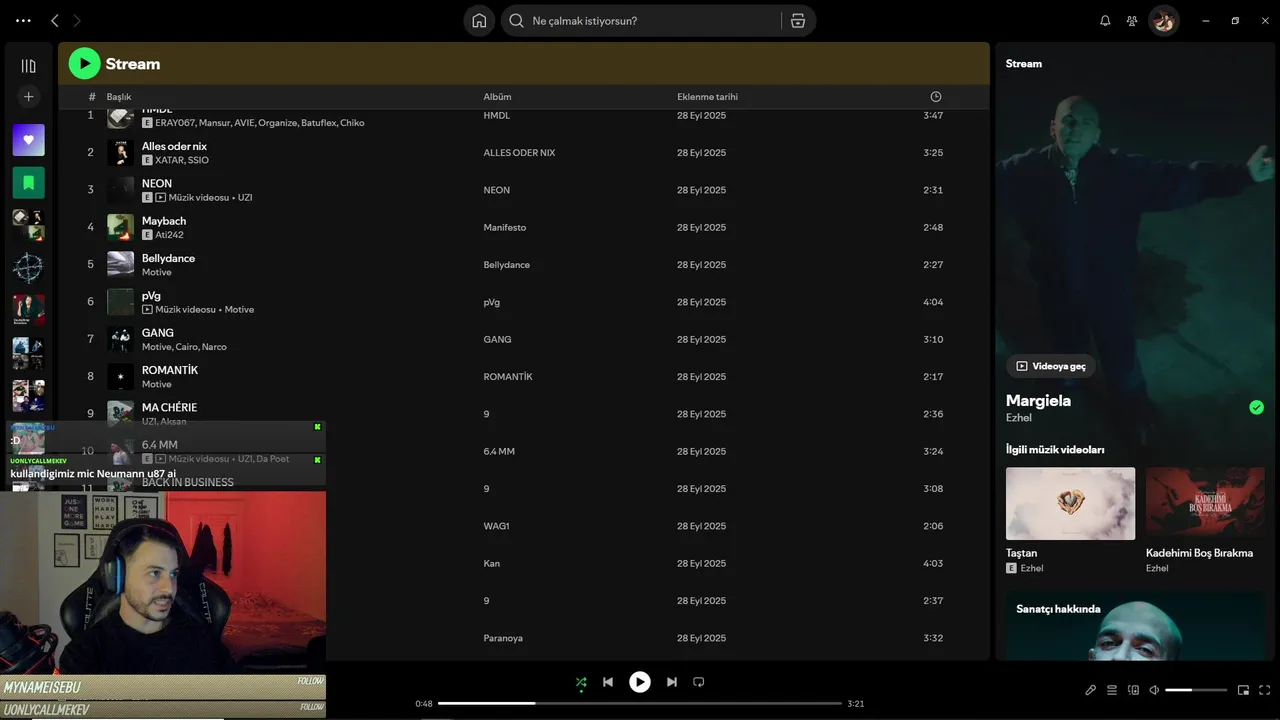Skip to previous track

(x=608, y=682)
